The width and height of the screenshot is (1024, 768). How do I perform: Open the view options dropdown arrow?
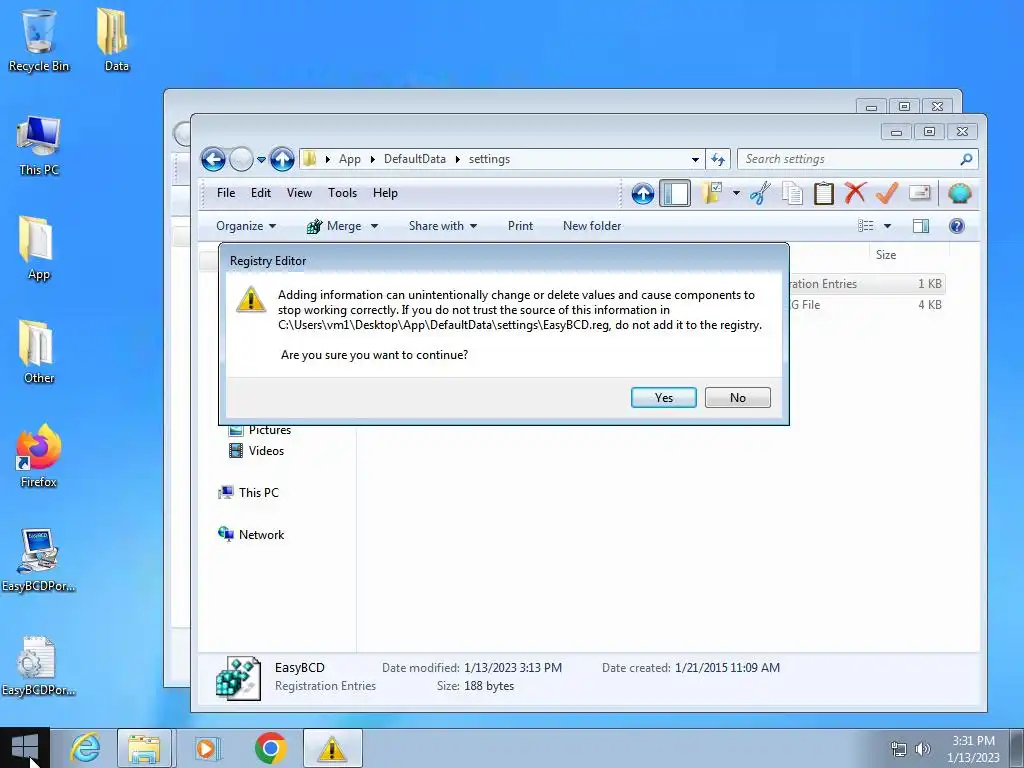tap(887, 226)
